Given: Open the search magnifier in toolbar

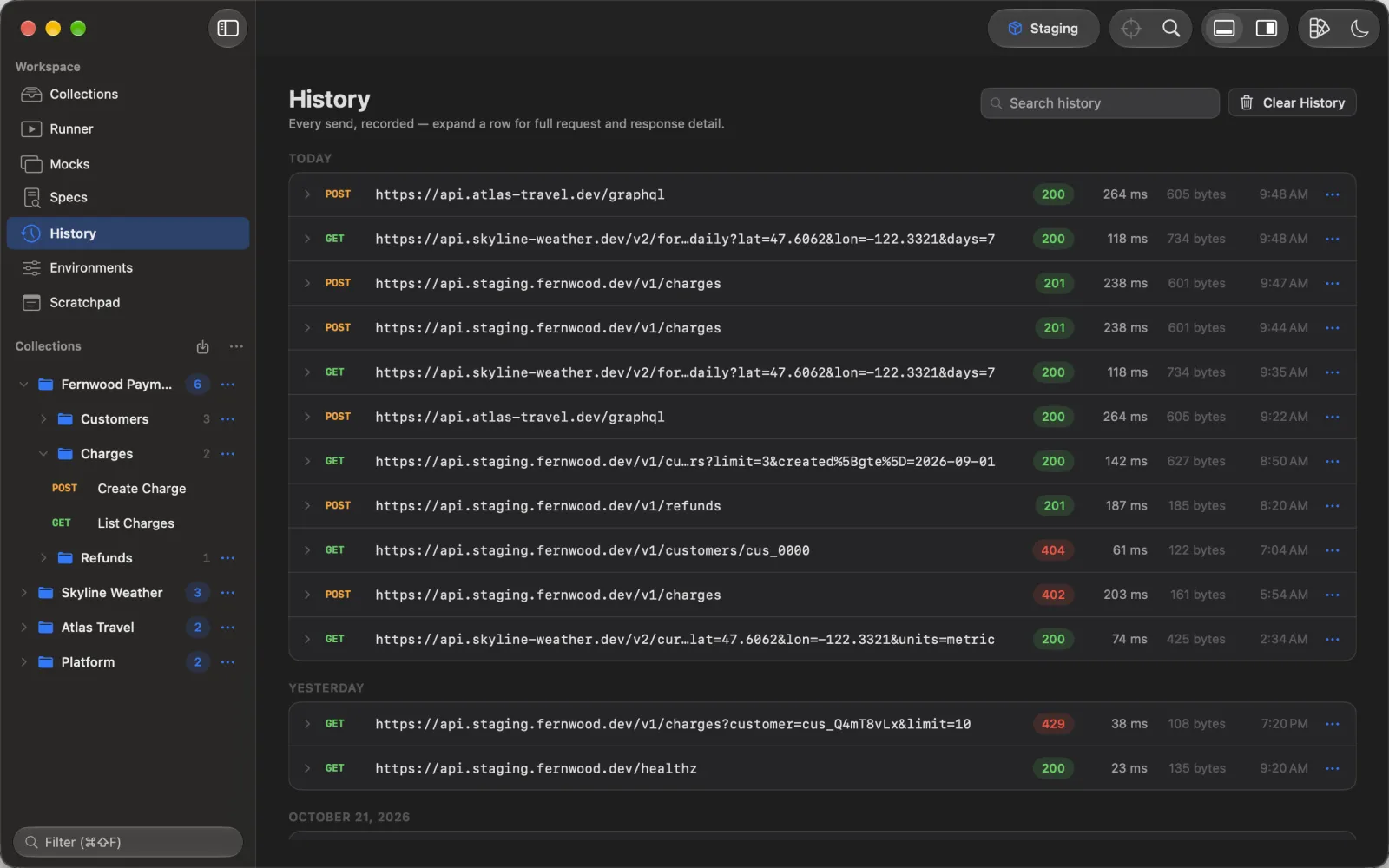Looking at the screenshot, I should pos(1171,29).
